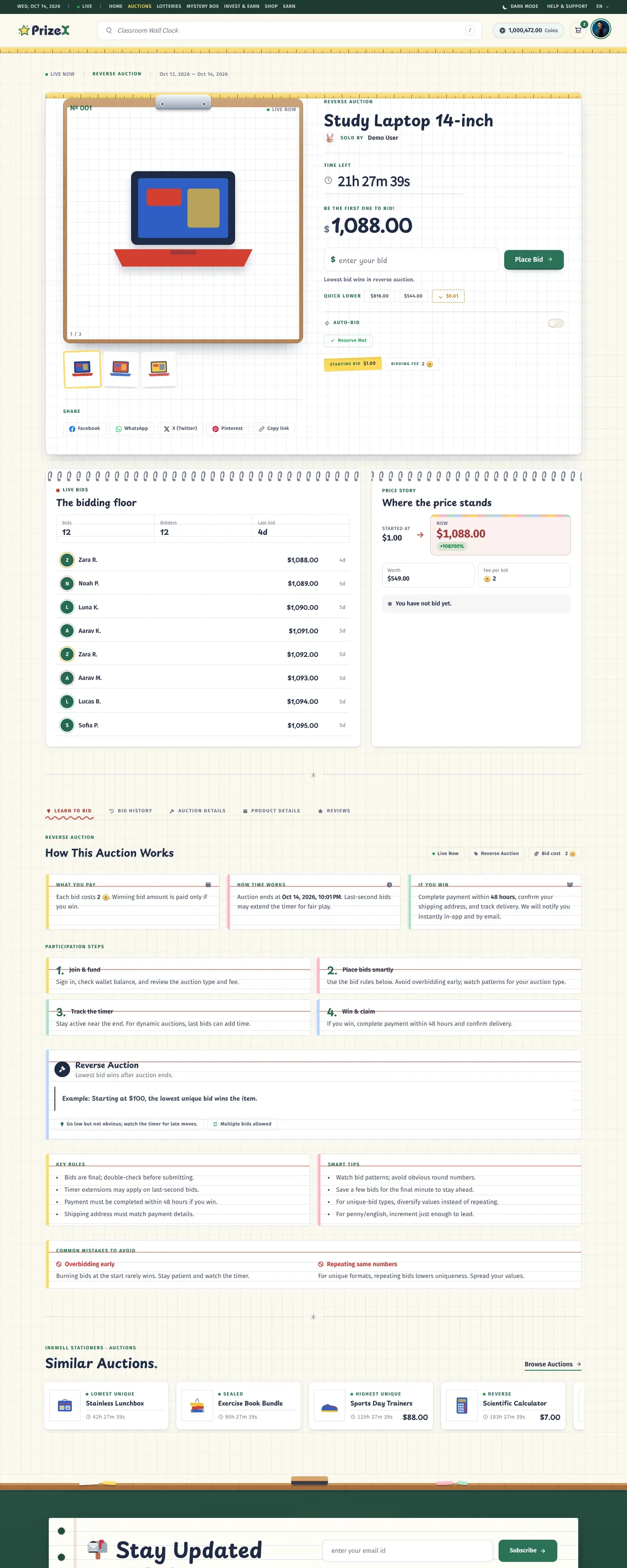Select the $0.01 quick lower chip
This screenshot has height=1568, width=627.
(448, 297)
